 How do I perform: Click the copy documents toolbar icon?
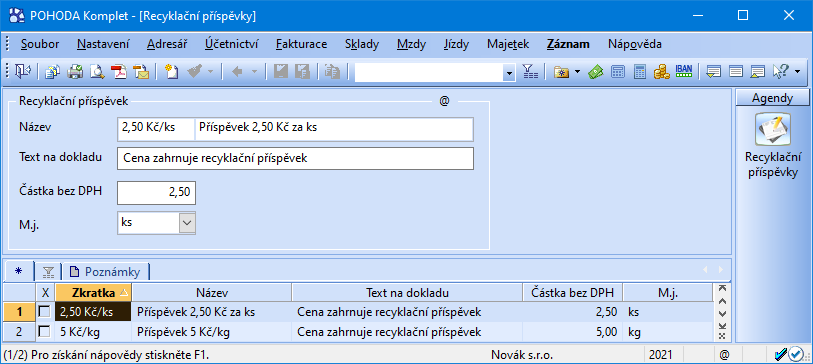tap(52, 72)
